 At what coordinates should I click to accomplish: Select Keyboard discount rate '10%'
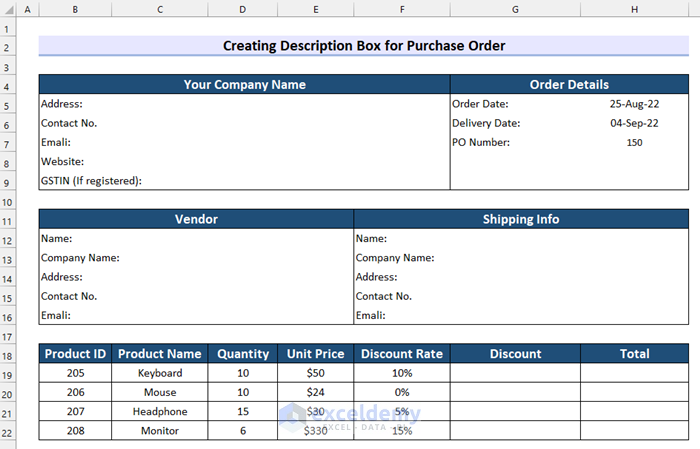point(402,373)
